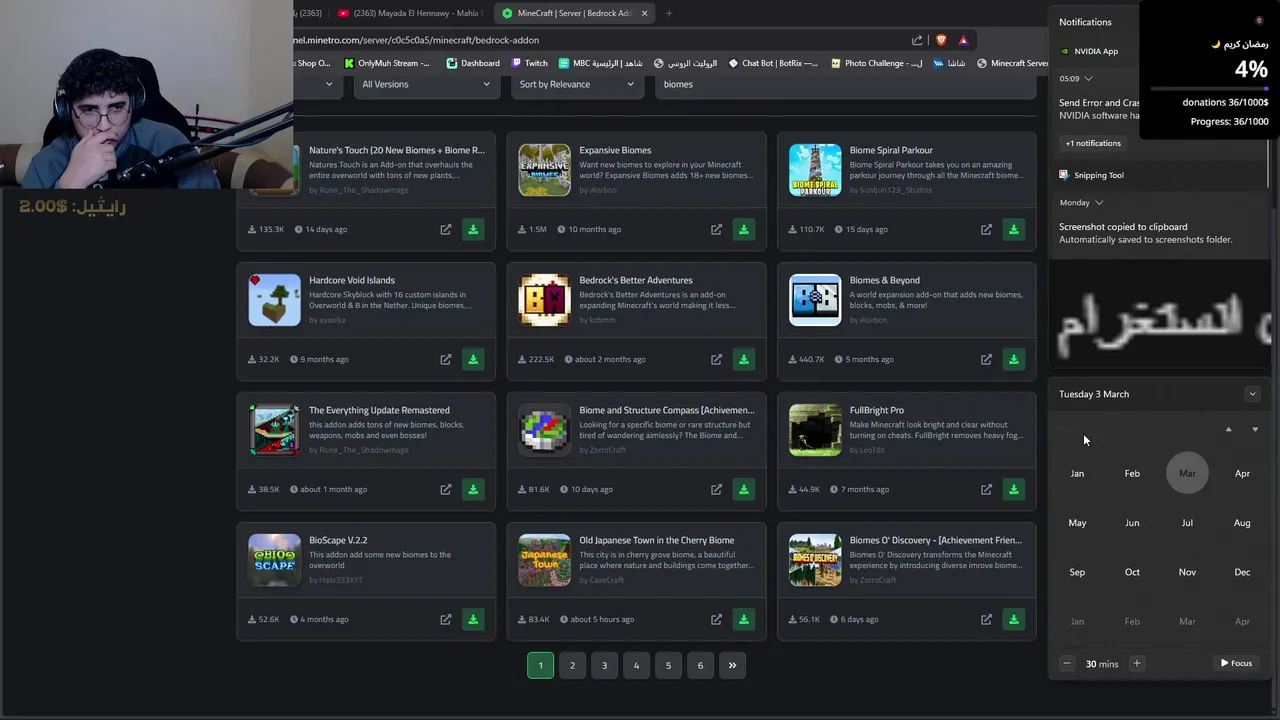Close the MineCraft Server browser tab
The width and height of the screenshot is (1280, 720).
(x=644, y=13)
